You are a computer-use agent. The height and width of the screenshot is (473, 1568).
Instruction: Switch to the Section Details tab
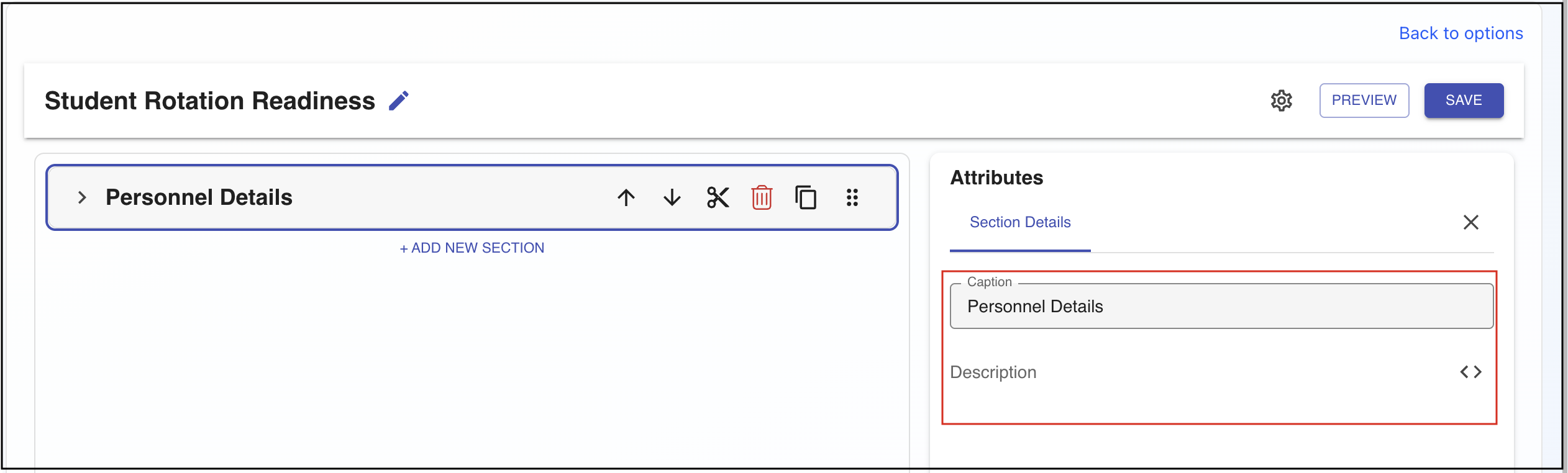point(1020,222)
